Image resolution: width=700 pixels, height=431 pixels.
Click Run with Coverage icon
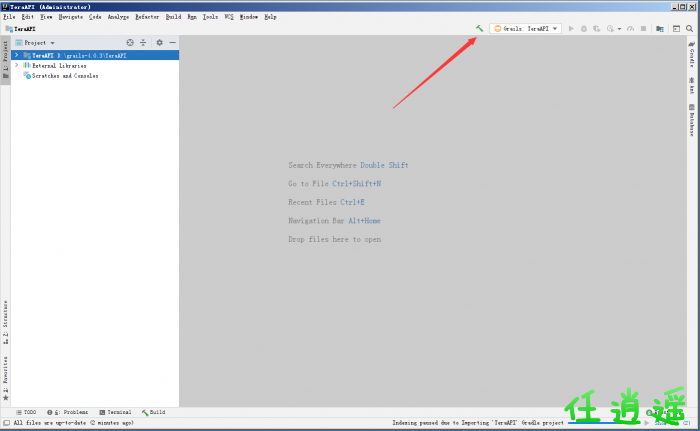tap(596, 29)
